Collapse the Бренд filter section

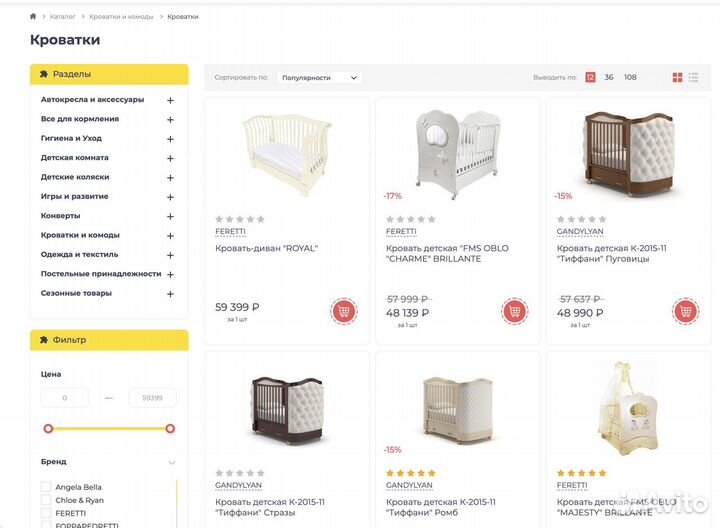pyautogui.click(x=171, y=462)
